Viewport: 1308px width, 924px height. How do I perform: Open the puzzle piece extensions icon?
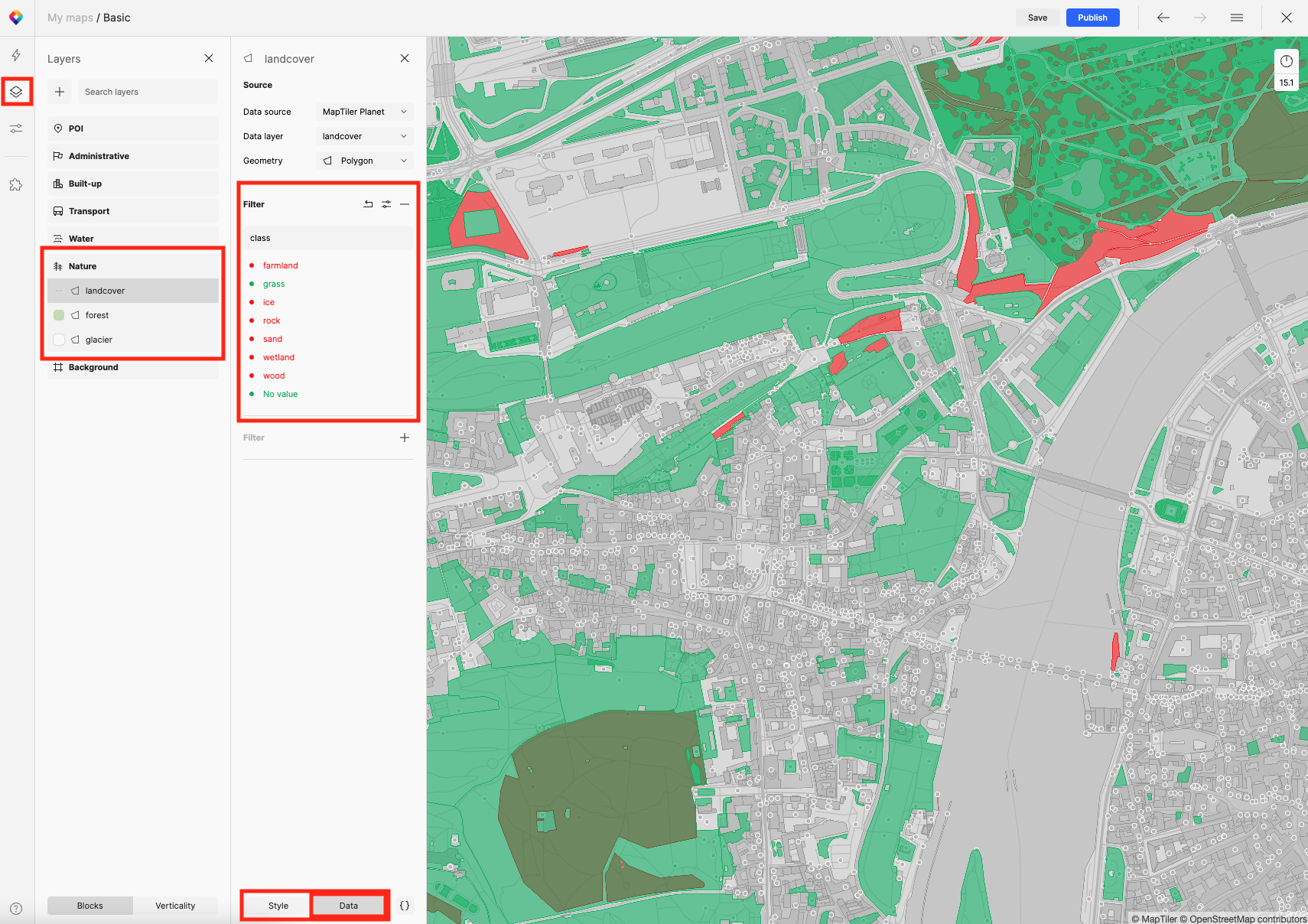point(16,185)
